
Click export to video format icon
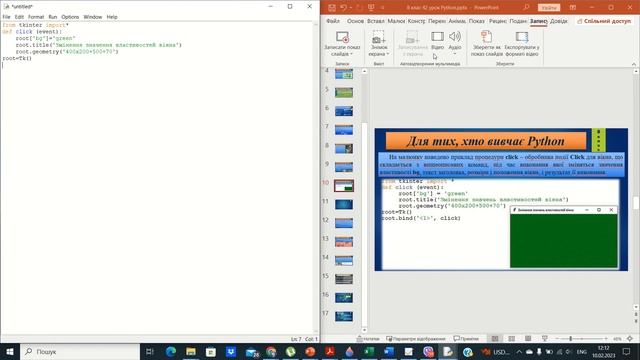[522, 37]
